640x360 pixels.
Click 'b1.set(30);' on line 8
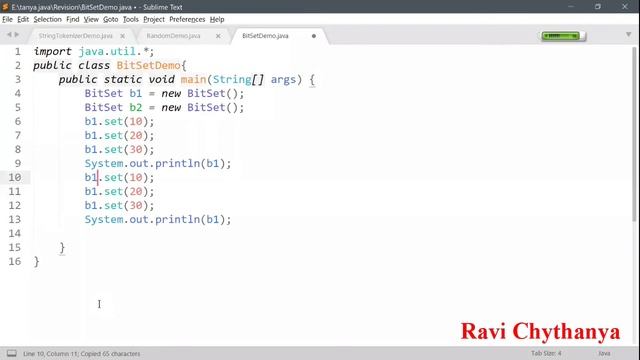(120, 149)
